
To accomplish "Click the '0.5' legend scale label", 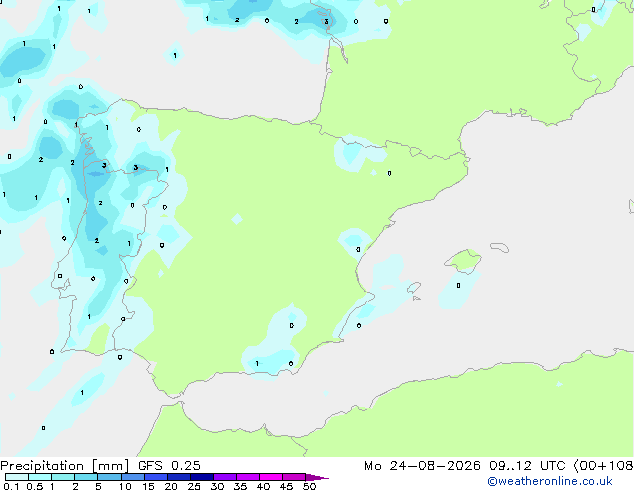I will coord(35,486).
